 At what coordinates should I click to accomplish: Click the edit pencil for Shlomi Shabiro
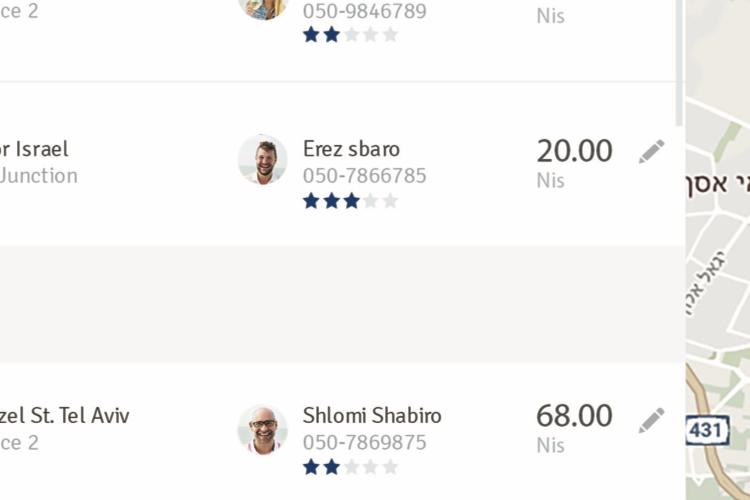pyautogui.click(x=651, y=420)
